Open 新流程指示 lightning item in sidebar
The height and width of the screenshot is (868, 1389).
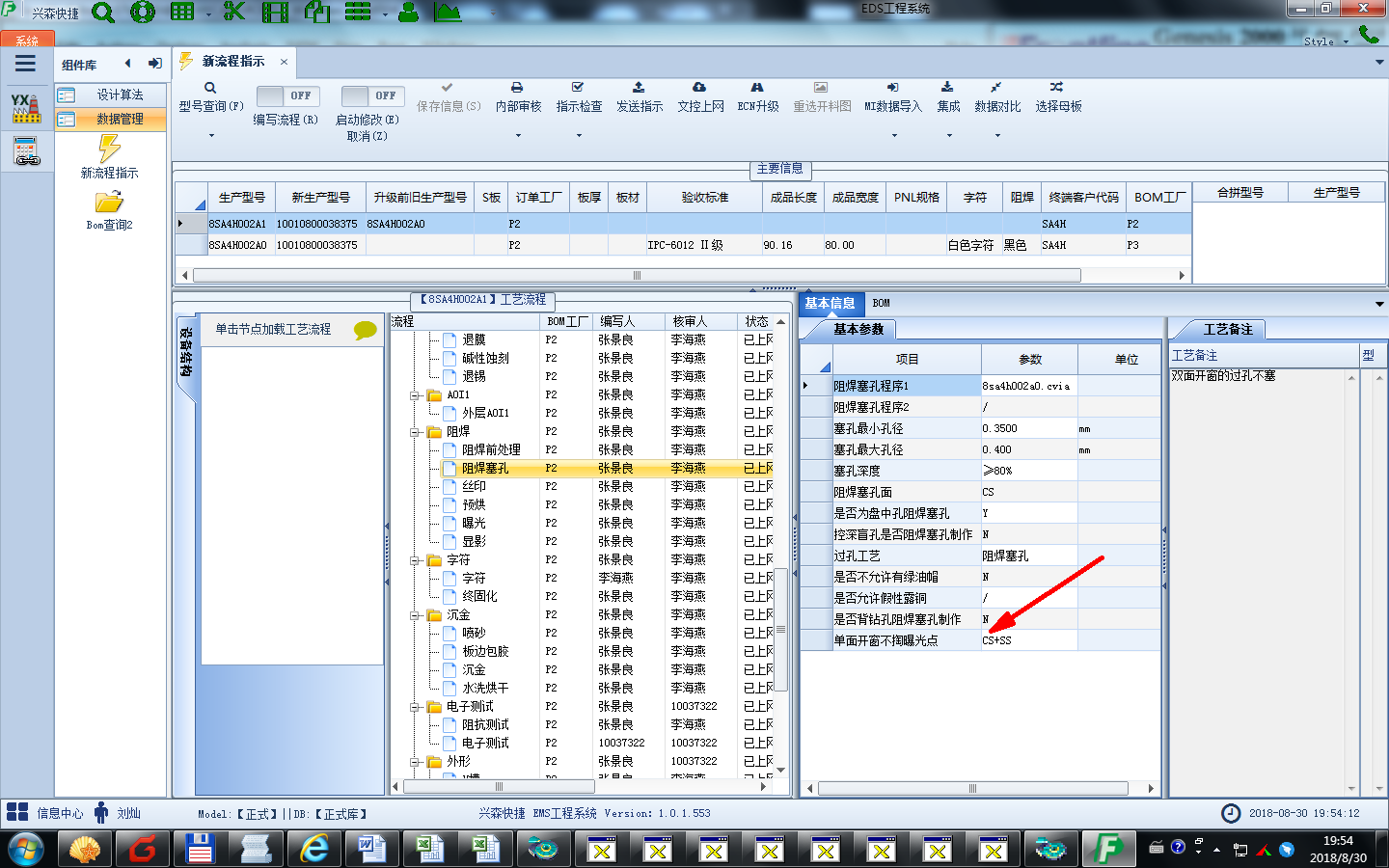109,157
